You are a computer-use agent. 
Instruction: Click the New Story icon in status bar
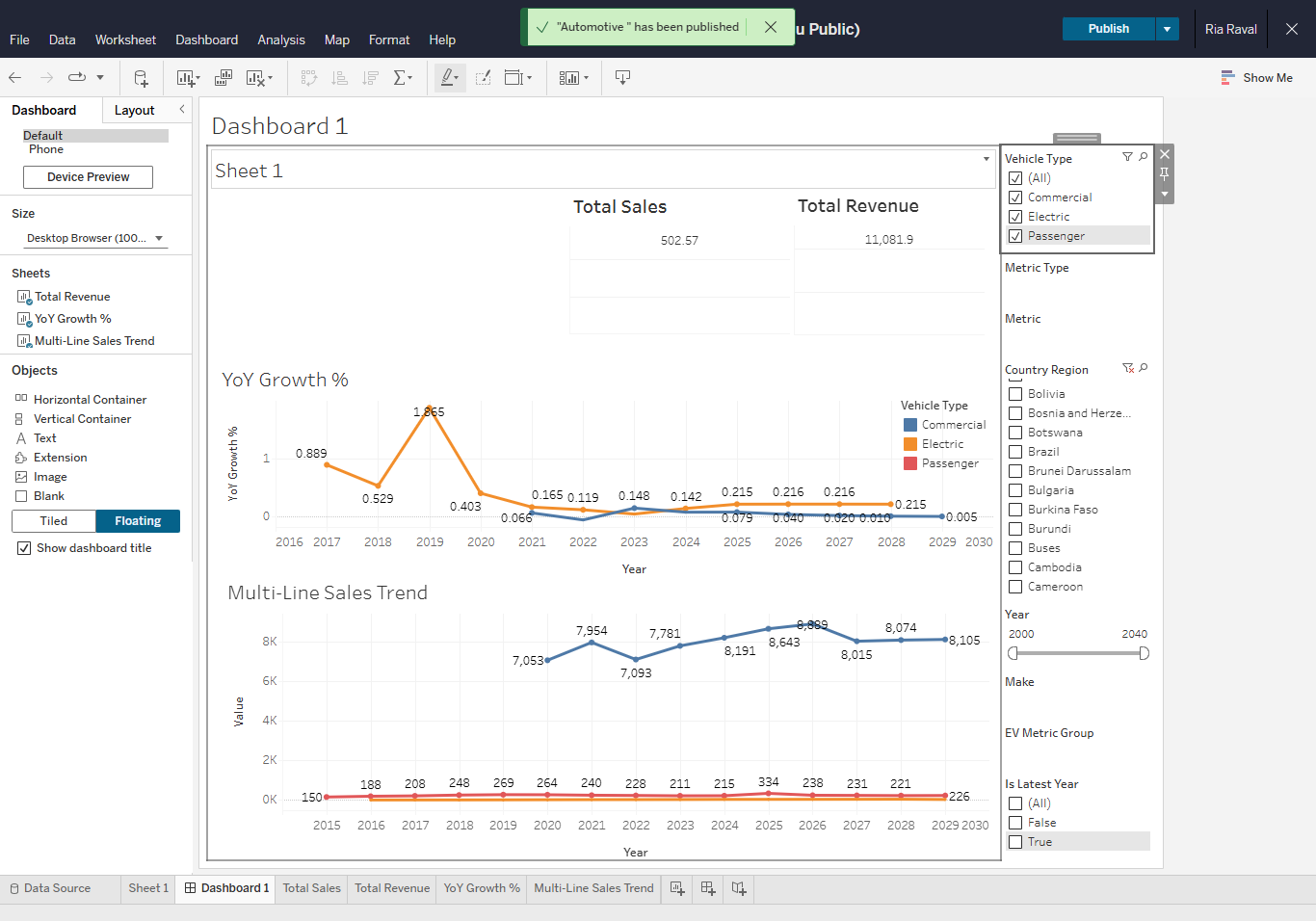point(738,888)
